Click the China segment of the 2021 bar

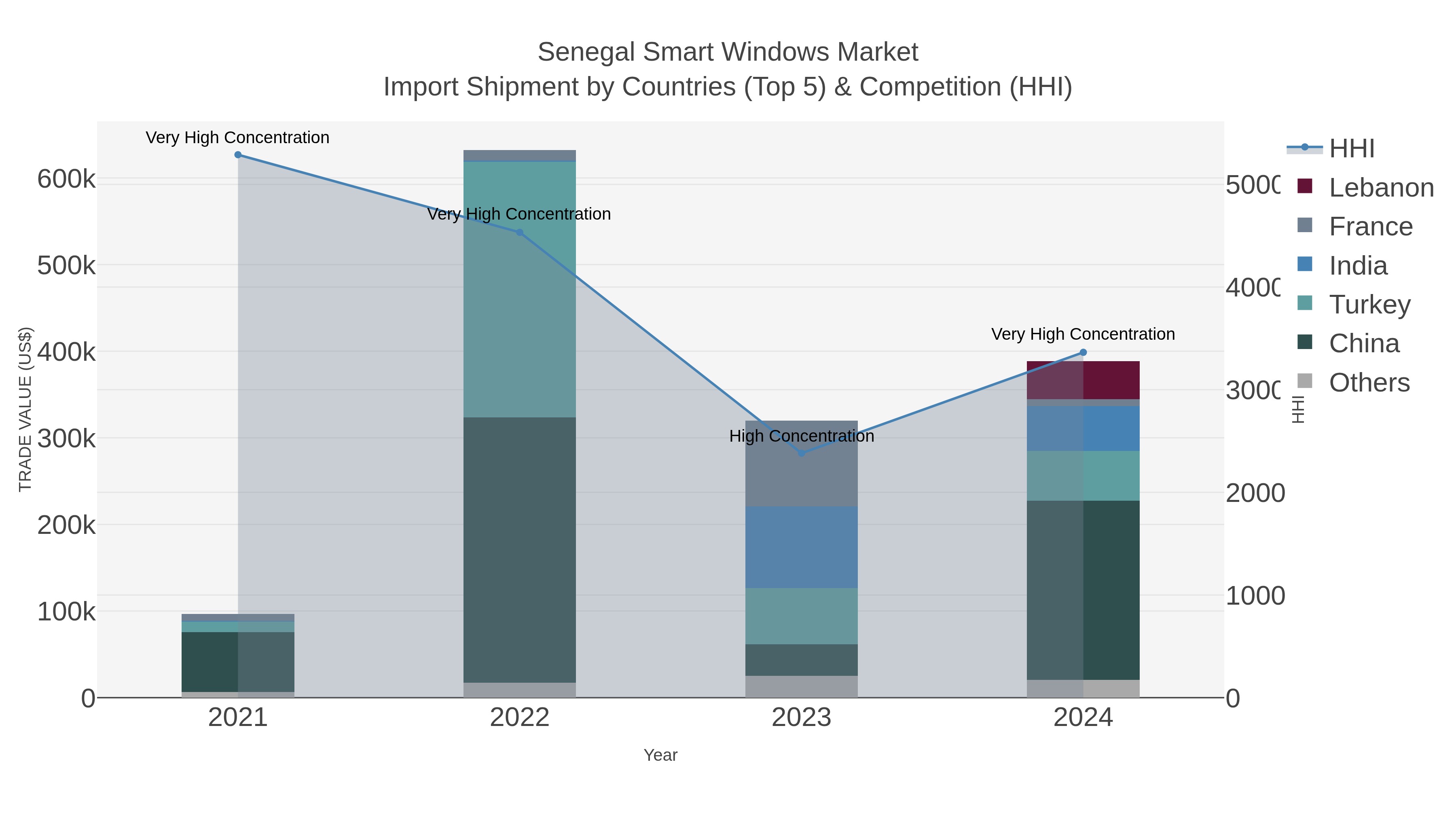[238, 662]
